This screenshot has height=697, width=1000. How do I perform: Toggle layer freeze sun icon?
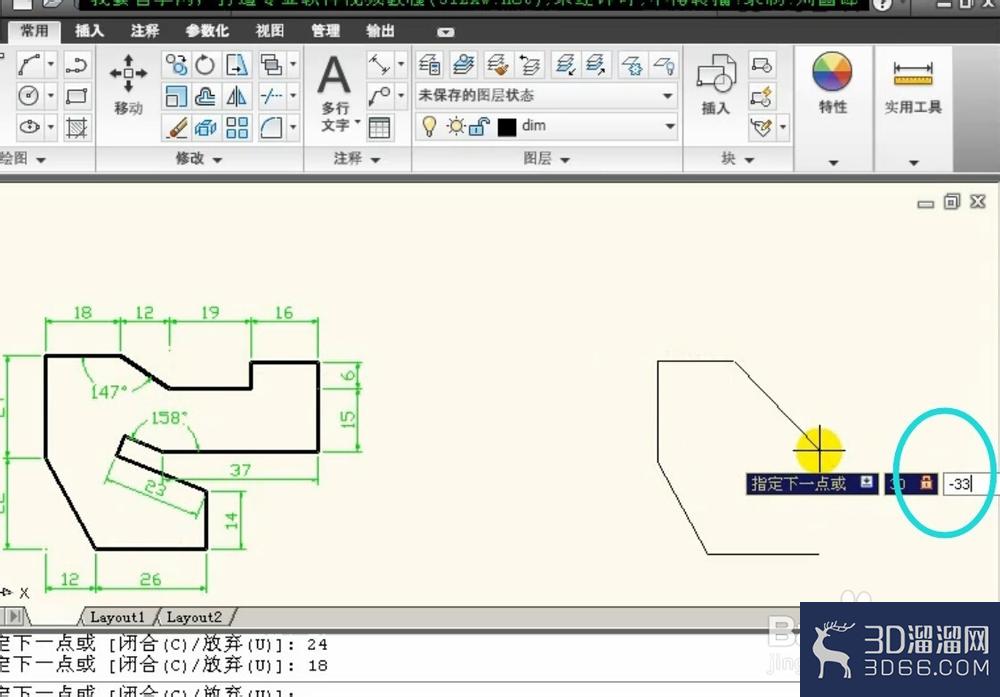455,126
